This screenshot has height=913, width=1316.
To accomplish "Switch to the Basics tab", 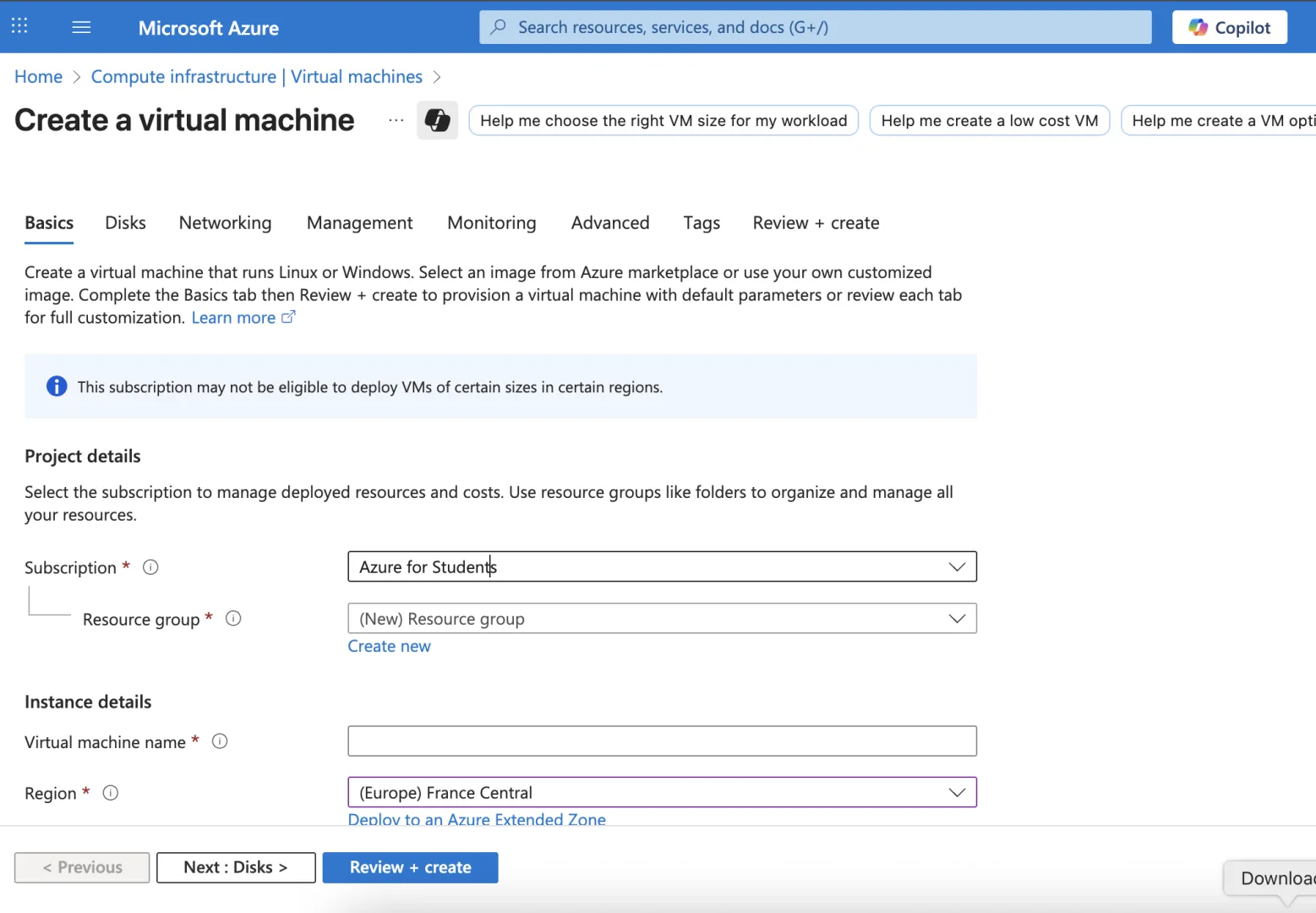I will (49, 223).
